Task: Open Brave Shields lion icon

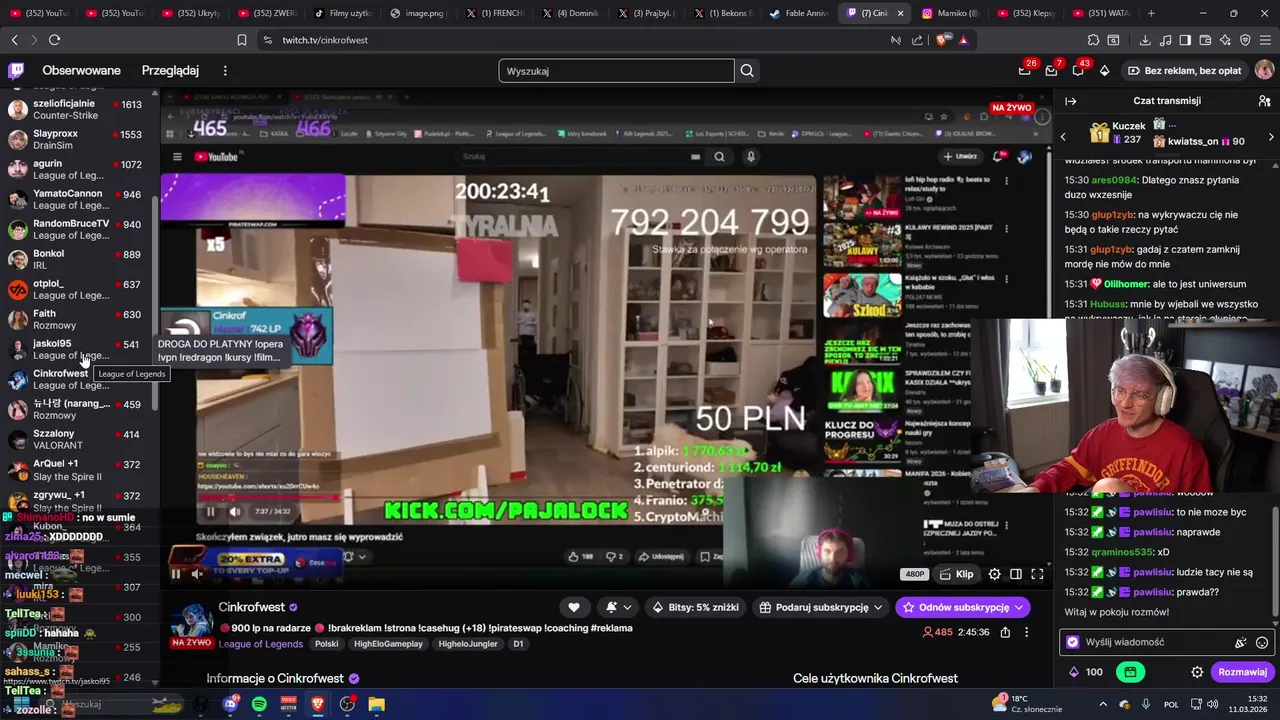Action: point(941,40)
